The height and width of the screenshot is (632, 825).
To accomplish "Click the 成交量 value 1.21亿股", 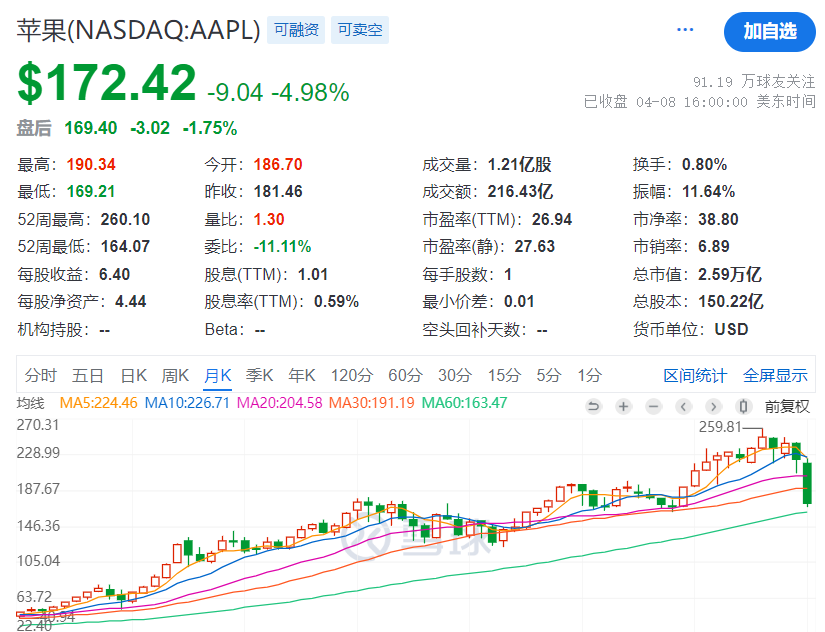I will pos(519,165).
